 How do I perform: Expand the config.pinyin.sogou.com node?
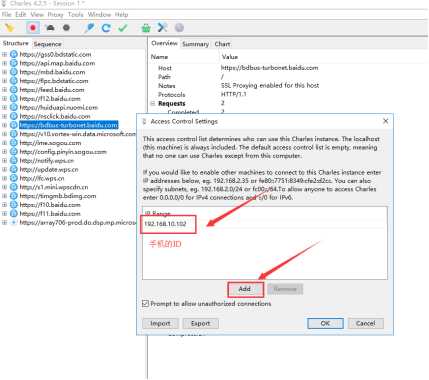(x=4, y=152)
